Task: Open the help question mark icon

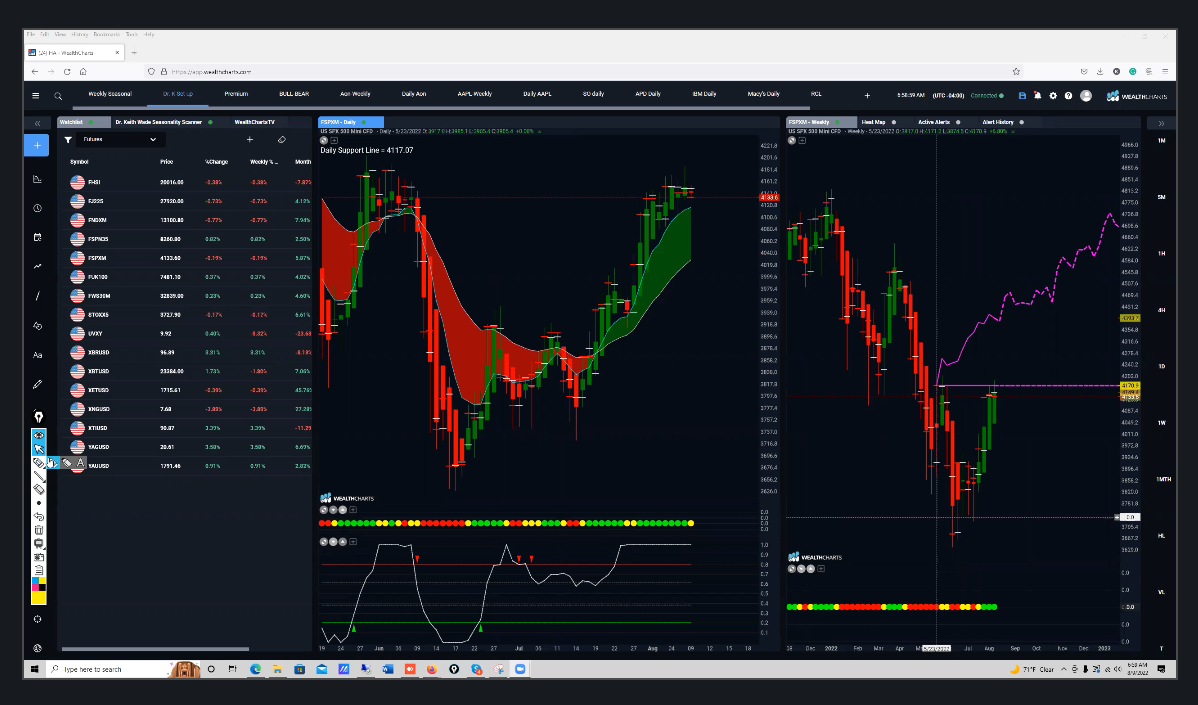Action: [x=1068, y=95]
